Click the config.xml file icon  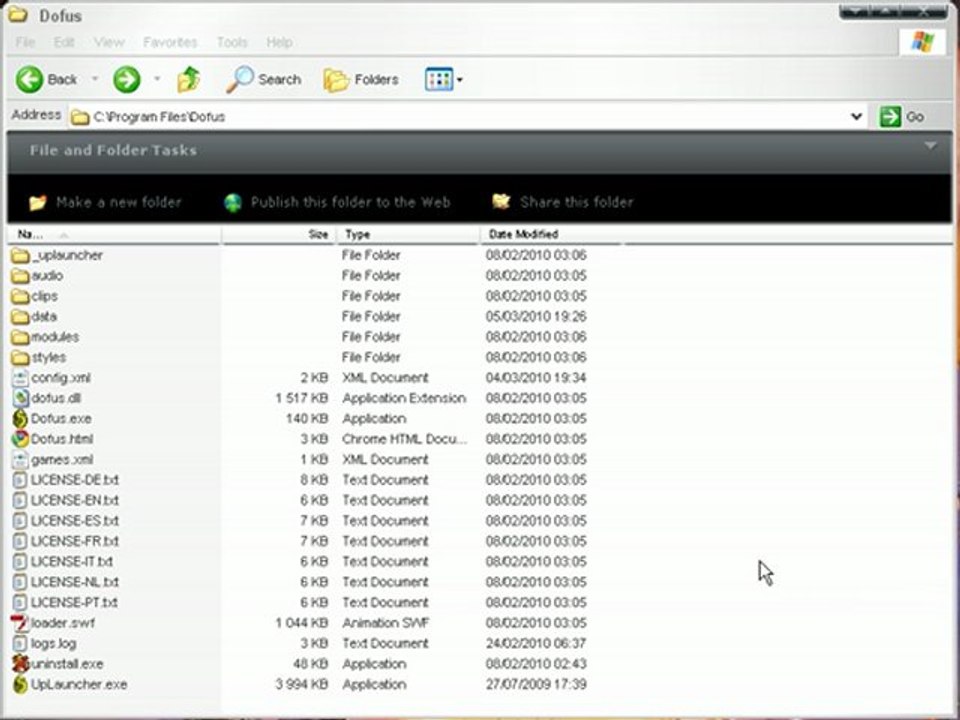coord(20,378)
